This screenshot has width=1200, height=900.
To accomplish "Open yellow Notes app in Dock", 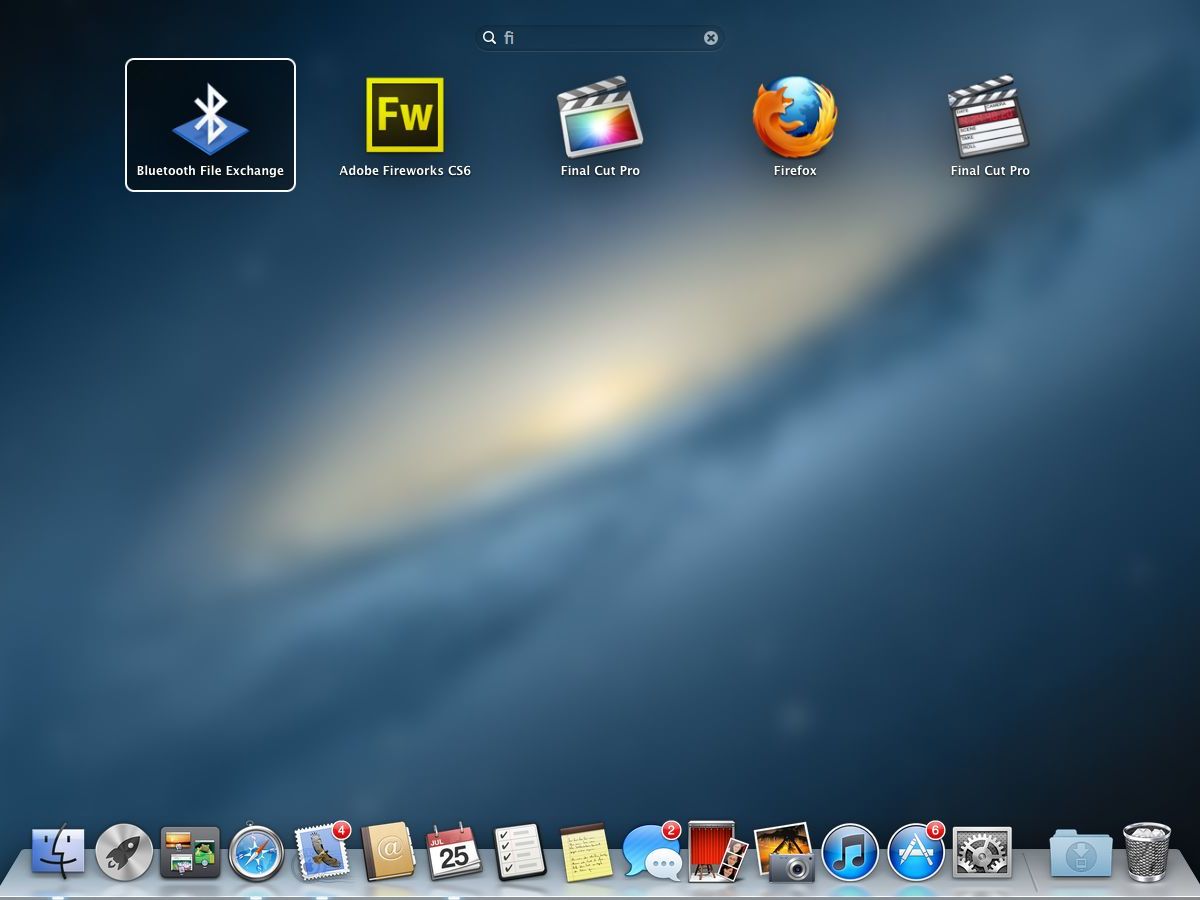I will (x=586, y=852).
